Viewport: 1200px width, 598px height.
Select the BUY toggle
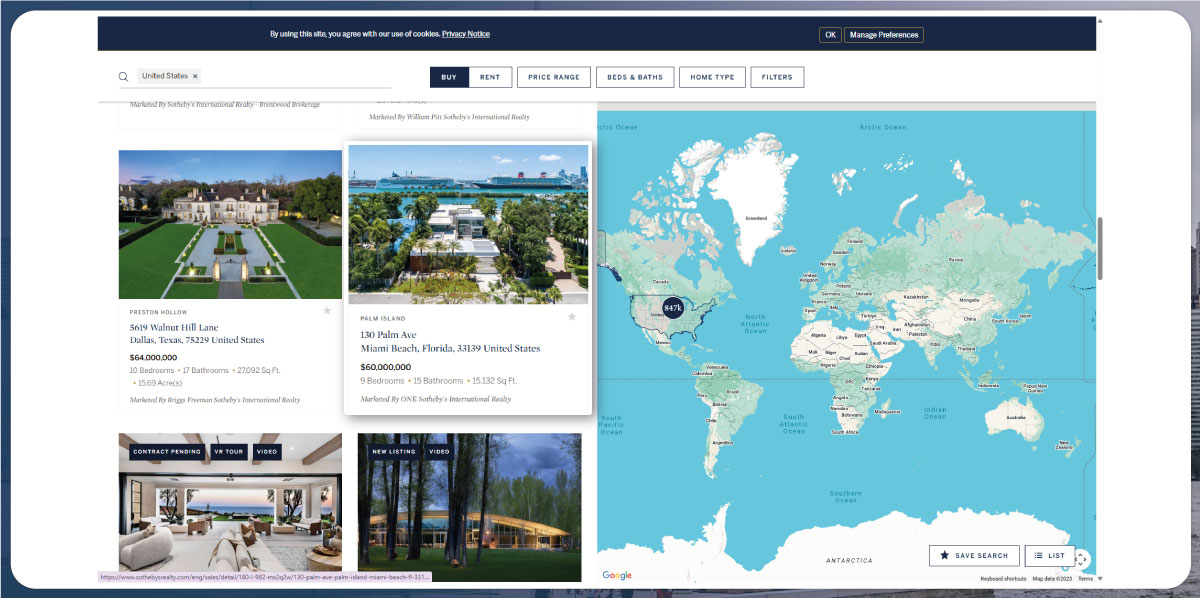(x=449, y=77)
